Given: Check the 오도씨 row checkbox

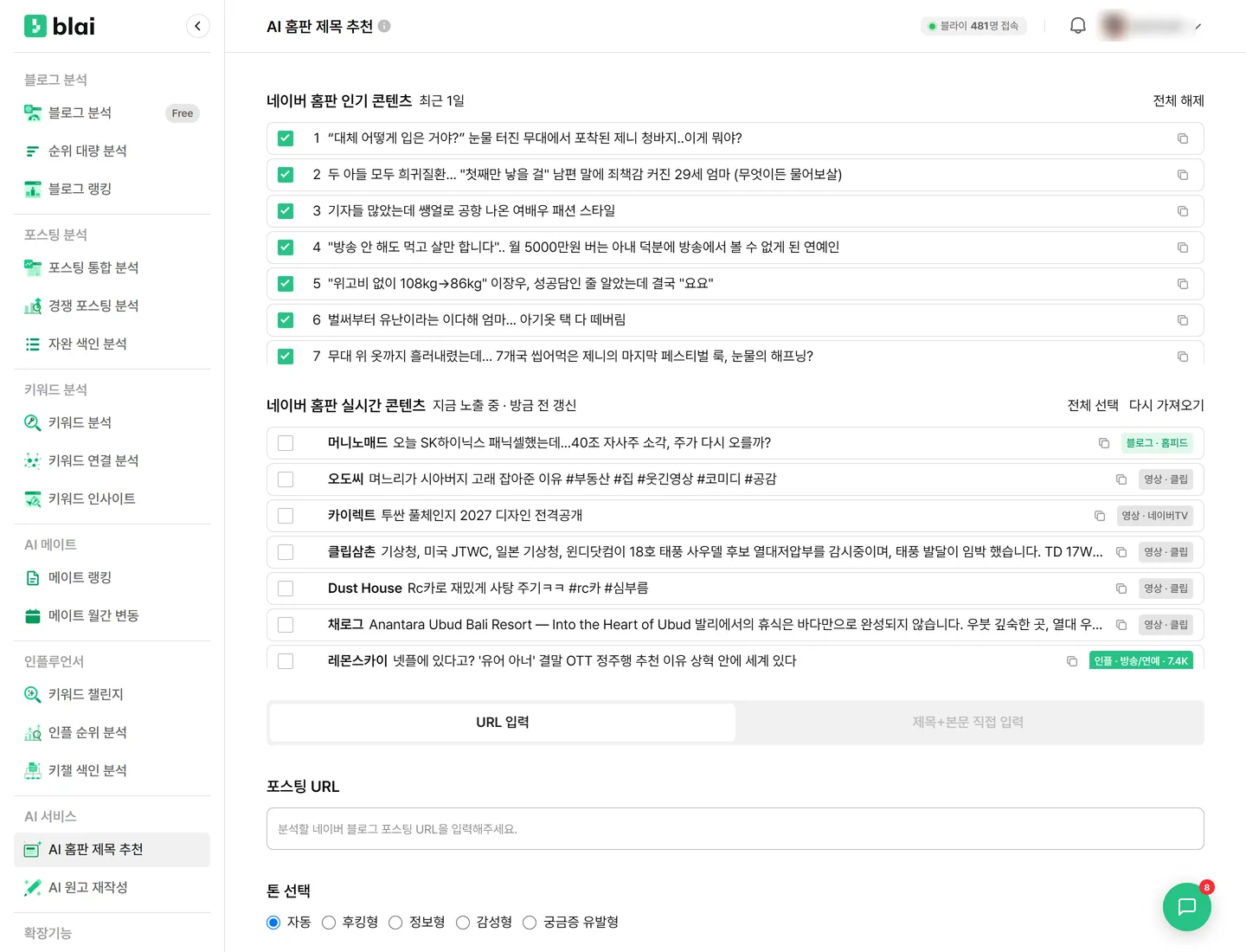Looking at the screenshot, I should (286, 479).
